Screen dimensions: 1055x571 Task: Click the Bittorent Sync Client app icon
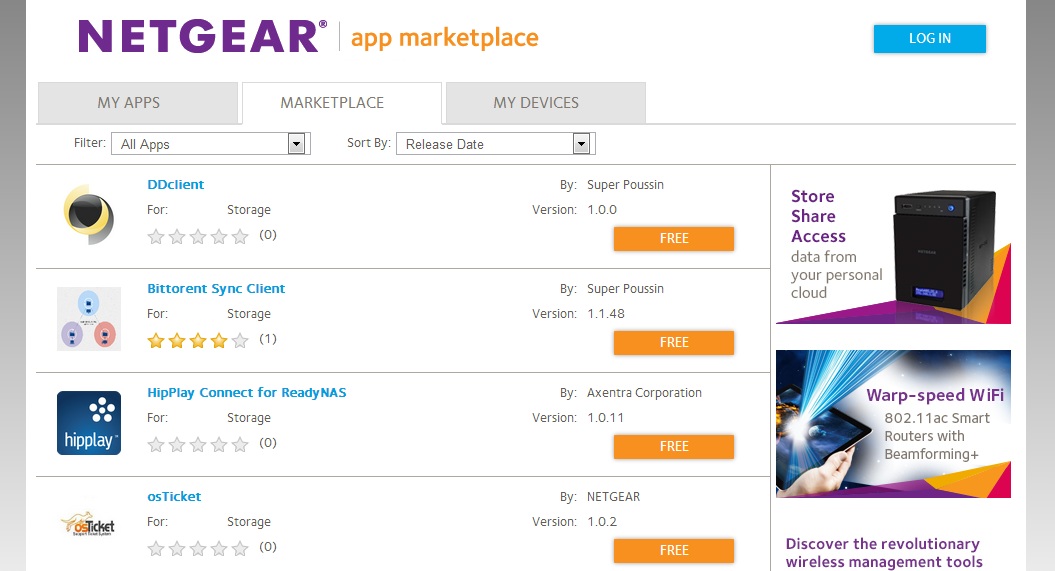(89, 319)
